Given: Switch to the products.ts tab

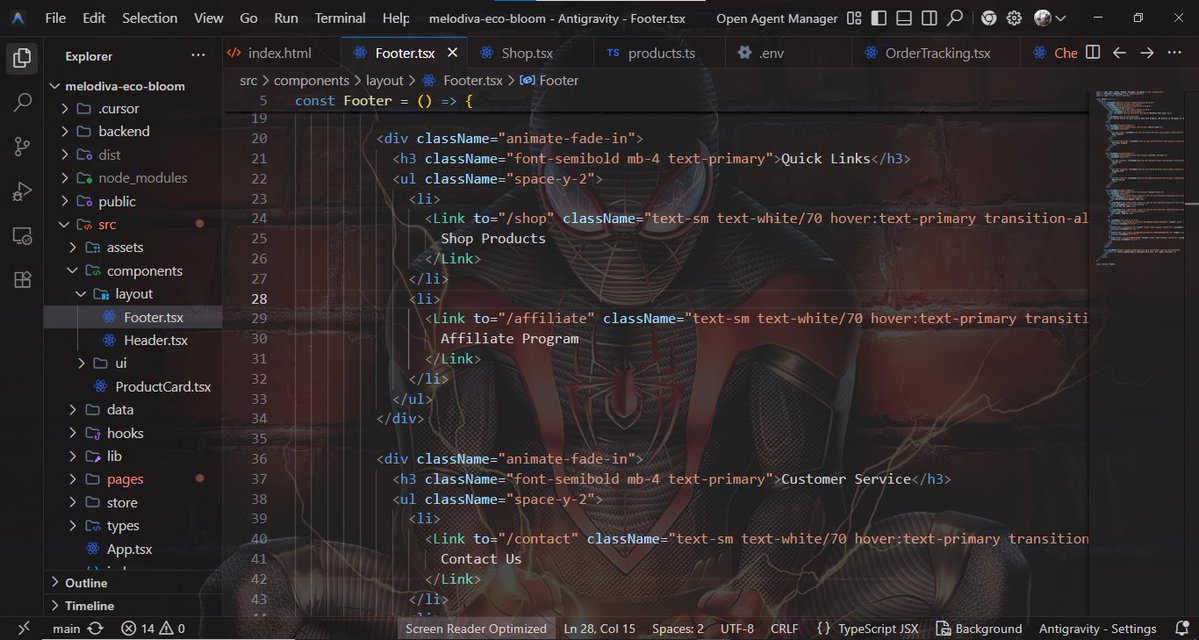Looking at the screenshot, I should coord(661,53).
